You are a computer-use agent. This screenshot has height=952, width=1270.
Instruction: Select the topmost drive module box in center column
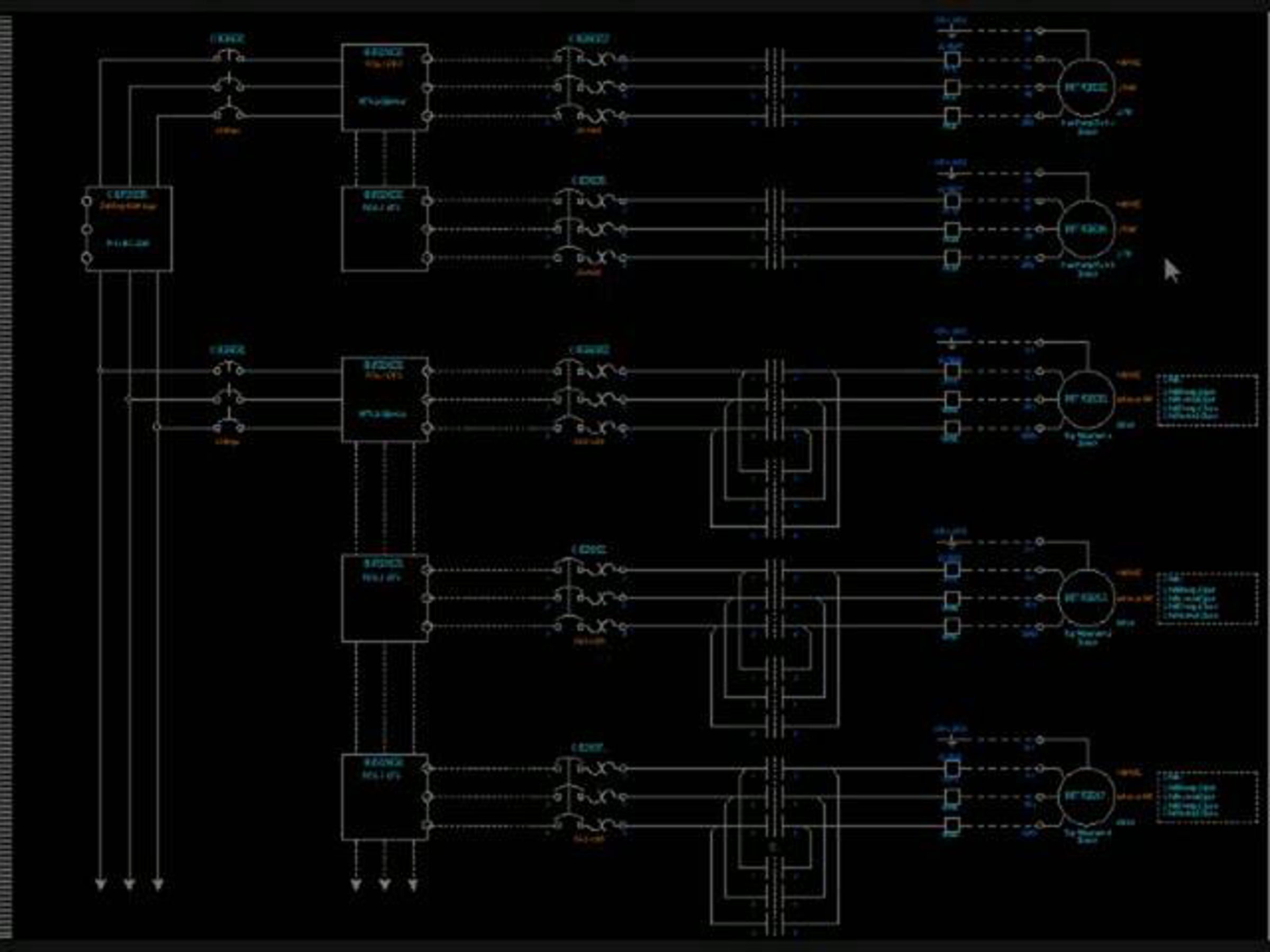coord(386,87)
